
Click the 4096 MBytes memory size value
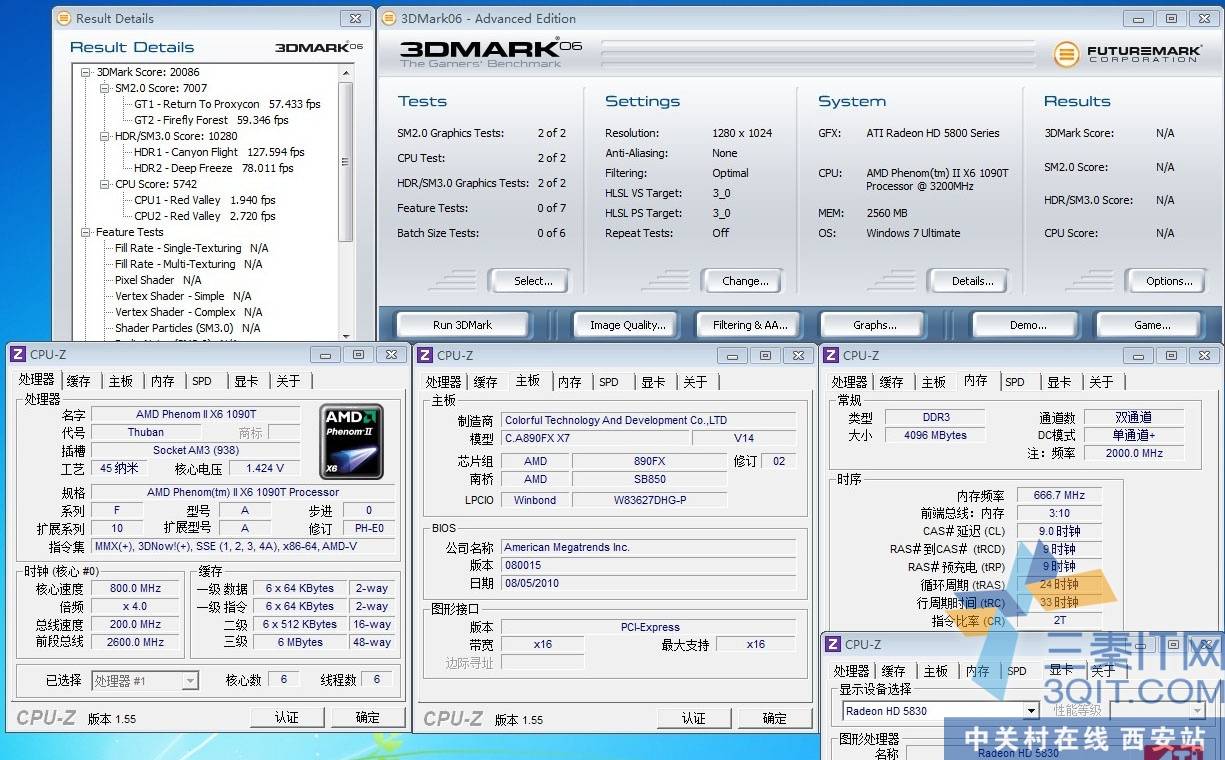936,435
